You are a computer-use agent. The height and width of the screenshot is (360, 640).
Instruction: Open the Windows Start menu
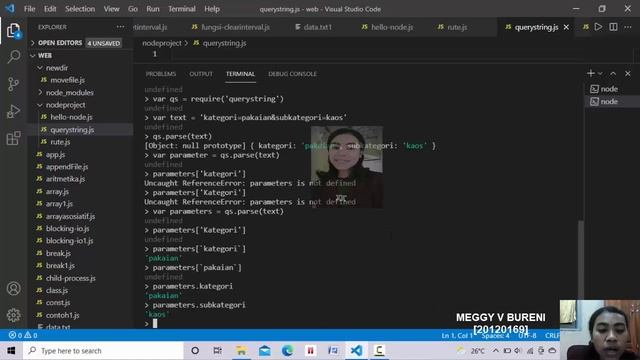[x=11, y=351]
